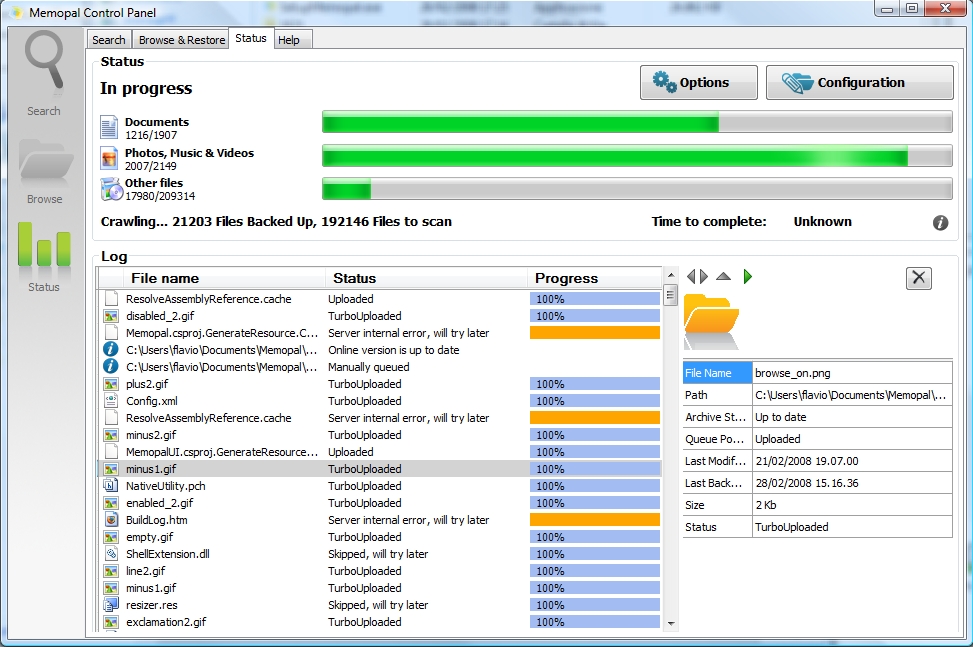
Task: Click the info icon beside Time to complete
Action: pos(940,223)
